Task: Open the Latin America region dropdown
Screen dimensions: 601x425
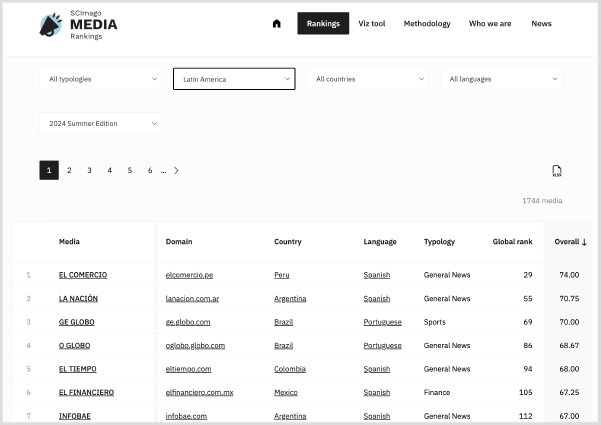Action: point(234,79)
